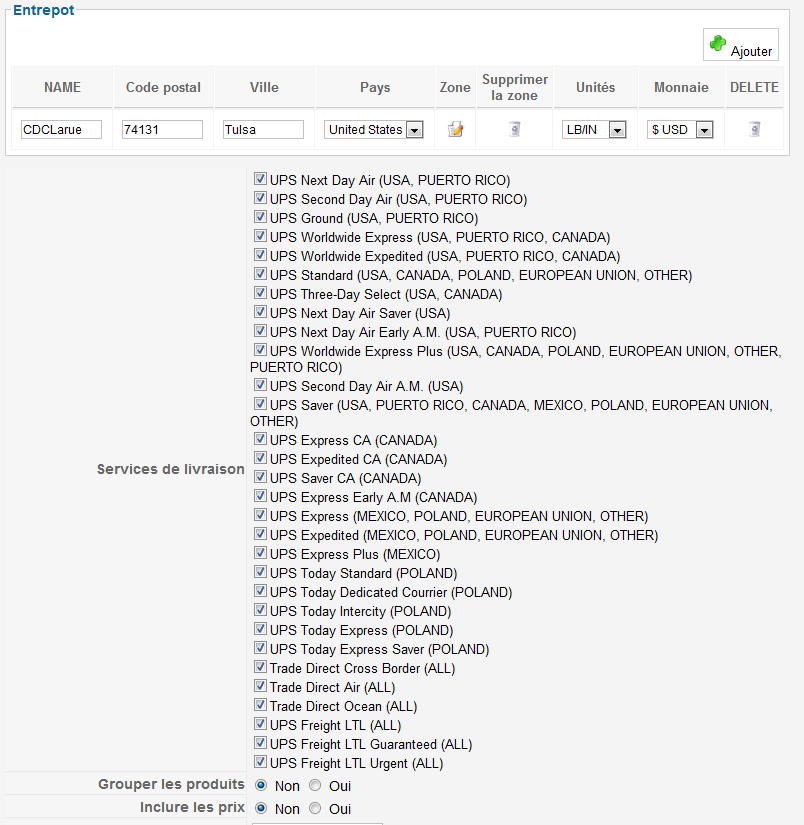Toggle UPS Express Early A.M (CANADA)
The image size is (804, 825).
260,496
